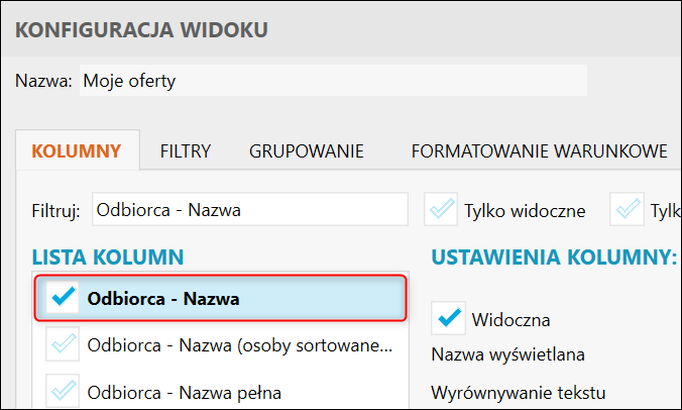Image resolution: width=682 pixels, height=410 pixels.
Task: Focus the 'Filtruj' search field
Action: click(x=250, y=210)
